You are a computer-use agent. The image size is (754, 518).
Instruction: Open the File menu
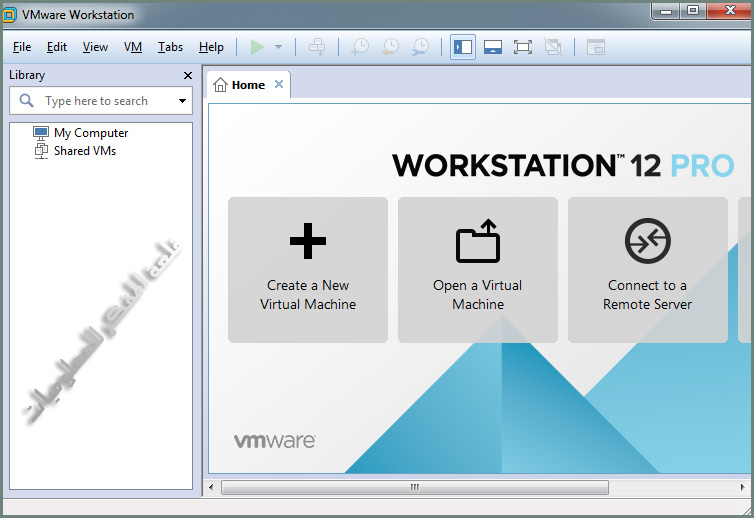tap(22, 47)
